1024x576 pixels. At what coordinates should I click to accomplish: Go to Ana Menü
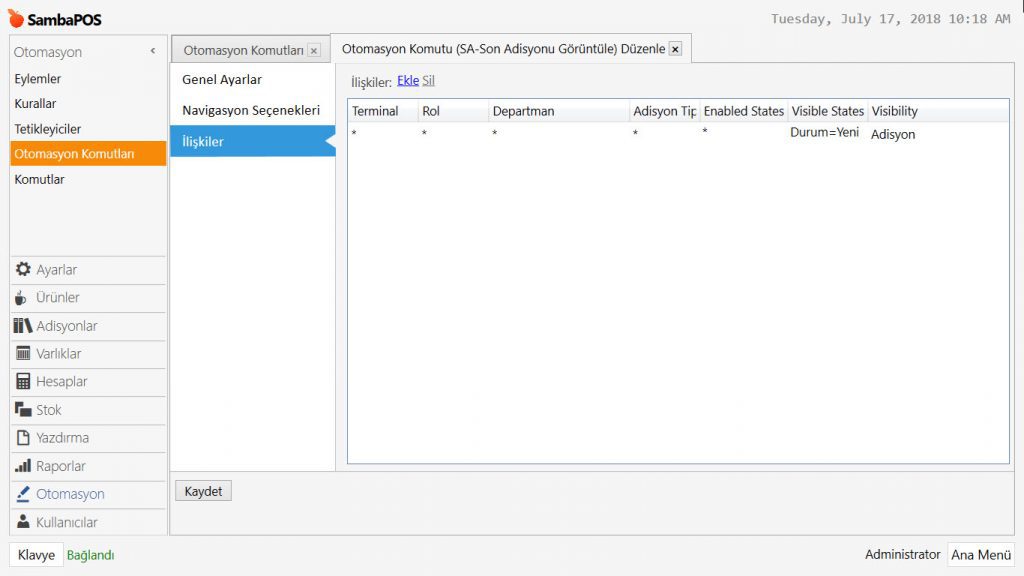pos(981,555)
